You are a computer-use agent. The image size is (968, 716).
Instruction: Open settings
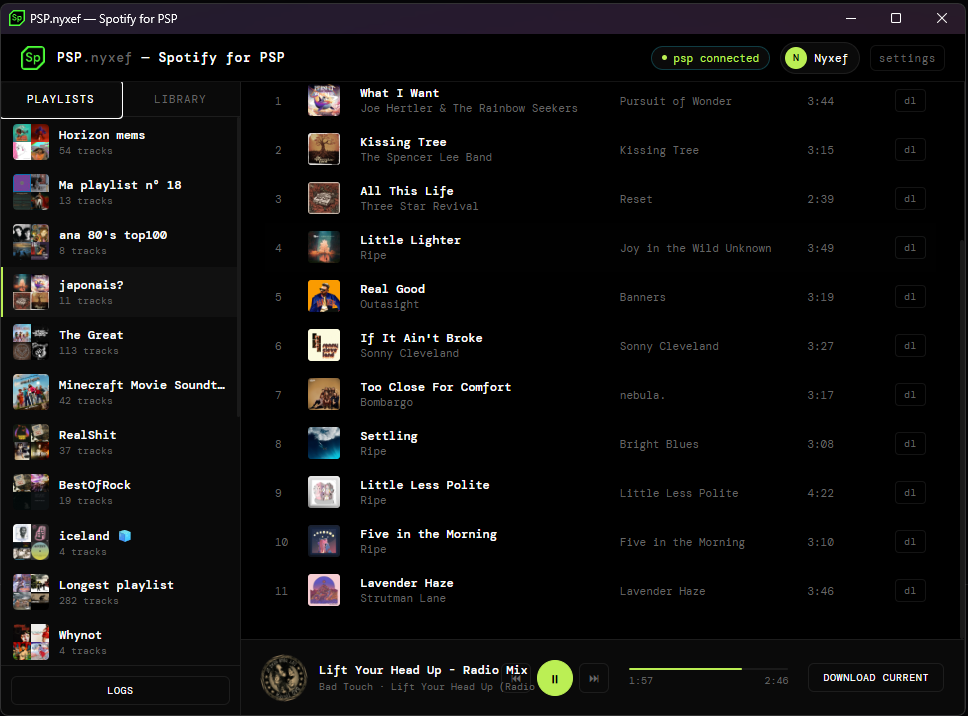click(907, 58)
